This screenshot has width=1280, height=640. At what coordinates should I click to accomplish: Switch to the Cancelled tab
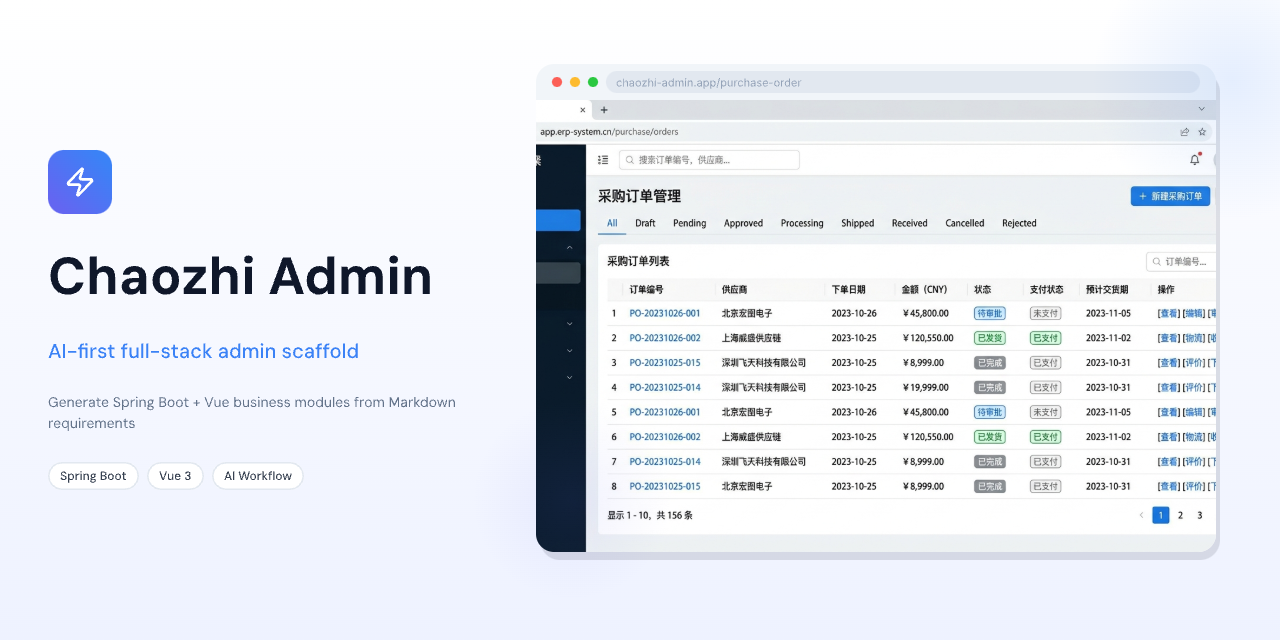(x=965, y=223)
